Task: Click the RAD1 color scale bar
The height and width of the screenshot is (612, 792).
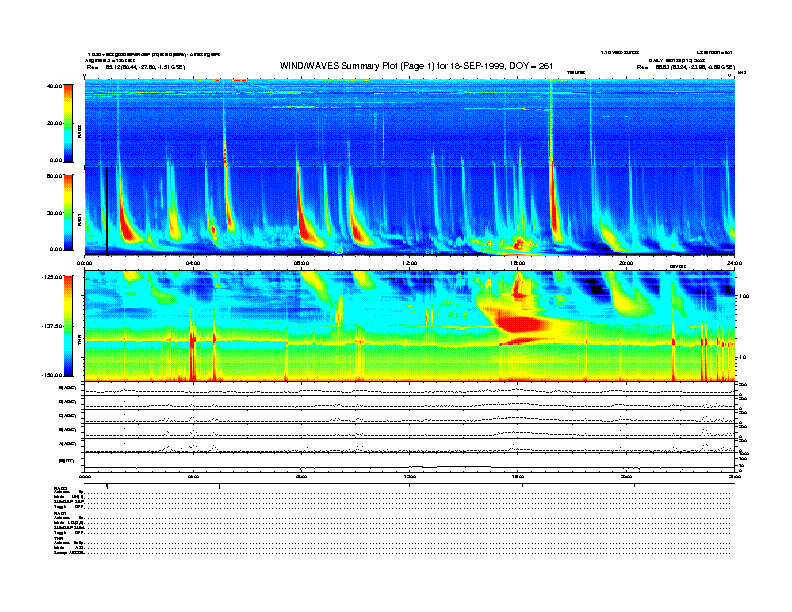Action: 68,212
